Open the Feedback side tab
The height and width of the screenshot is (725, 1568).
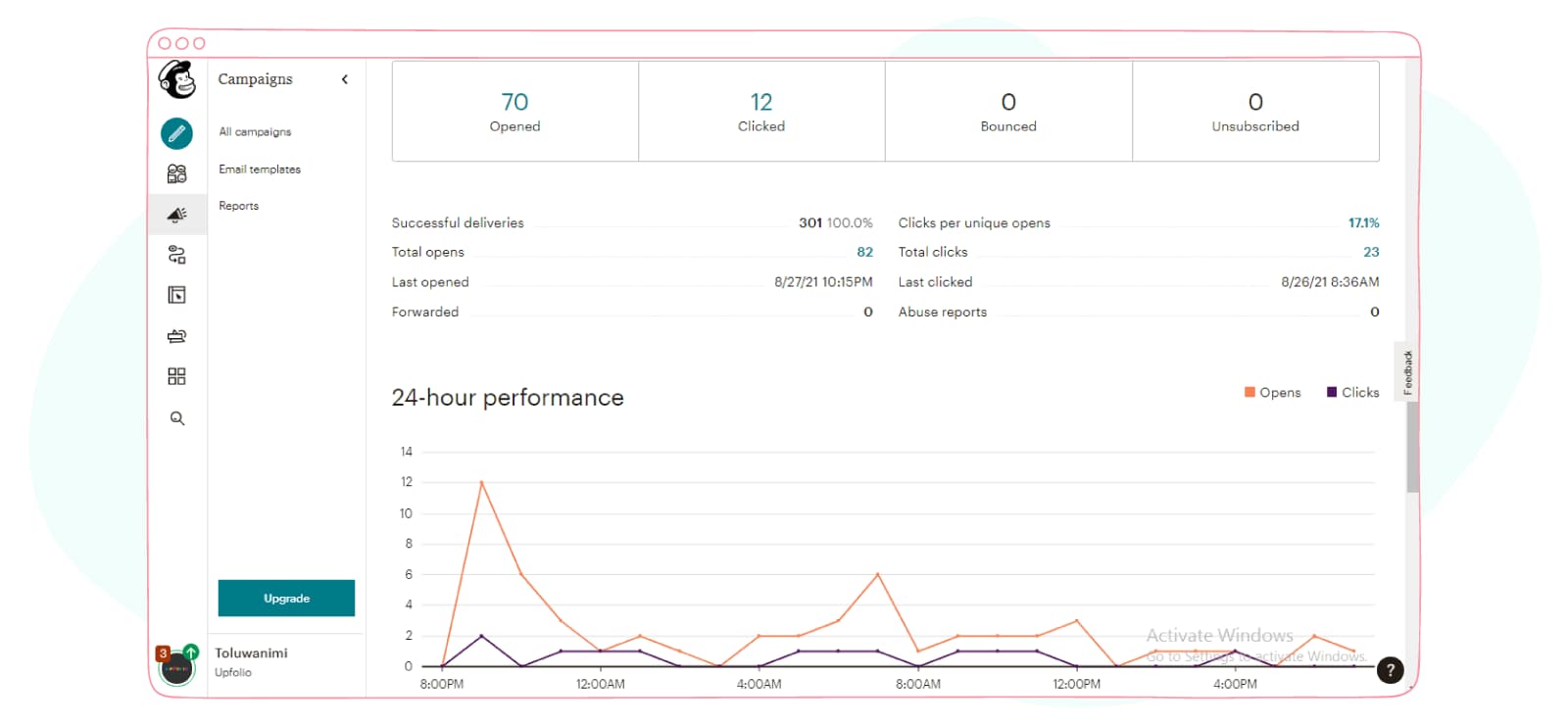(1407, 371)
